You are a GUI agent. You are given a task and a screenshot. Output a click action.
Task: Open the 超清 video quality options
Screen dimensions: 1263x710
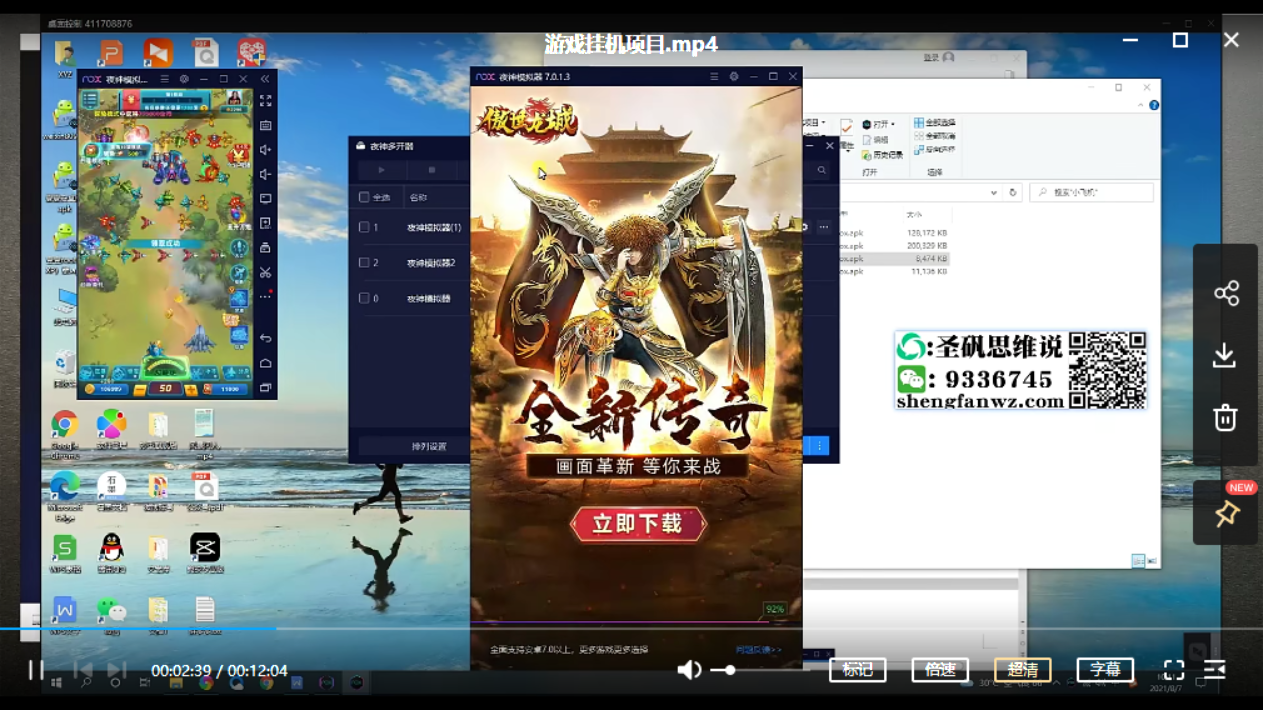click(x=1022, y=670)
